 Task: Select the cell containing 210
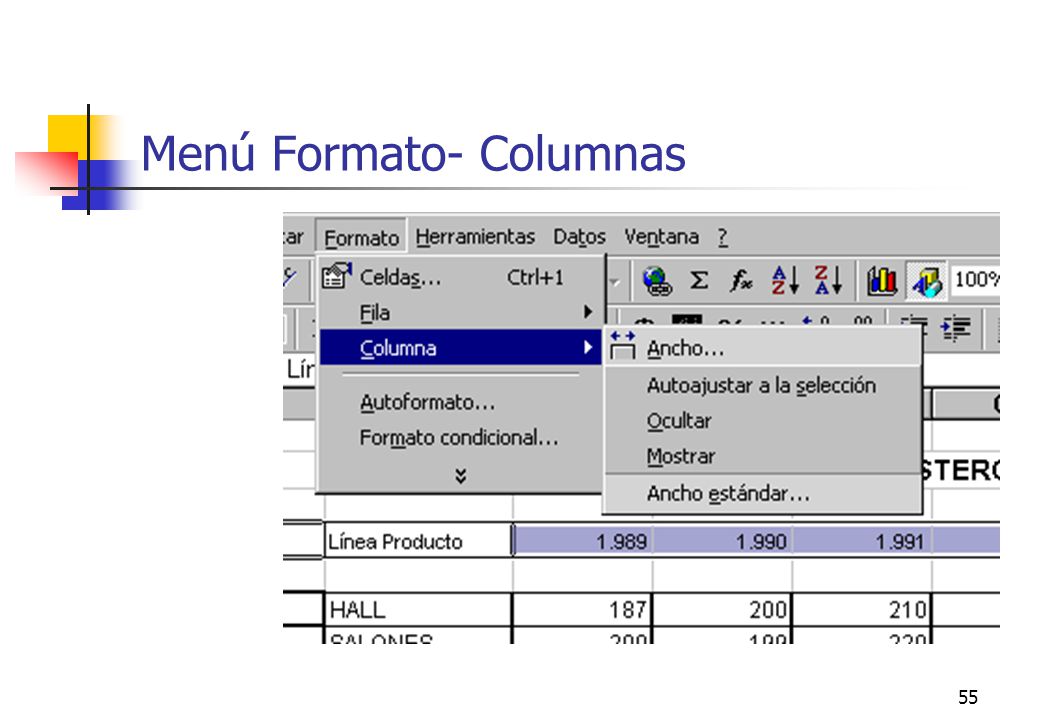(x=862, y=609)
